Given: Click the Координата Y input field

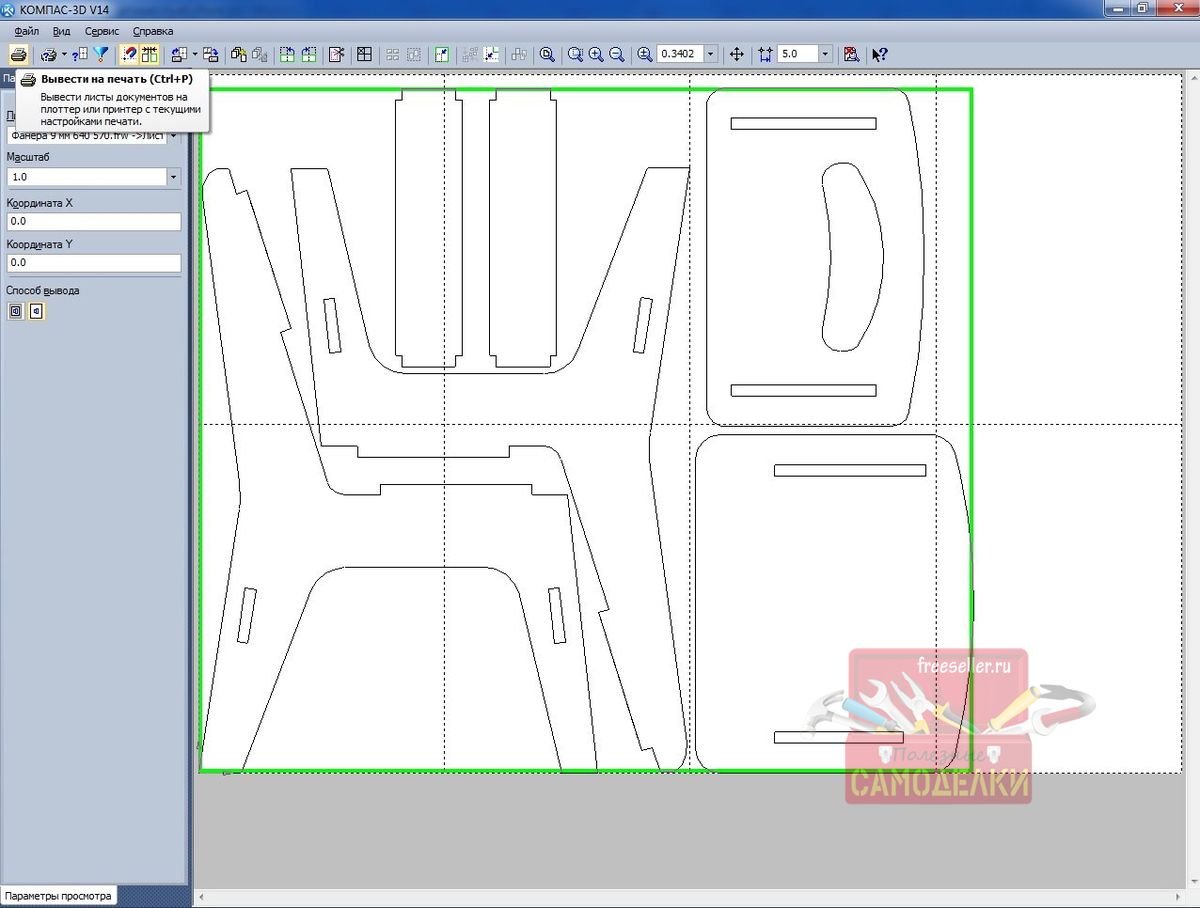Looking at the screenshot, I should tap(93, 263).
